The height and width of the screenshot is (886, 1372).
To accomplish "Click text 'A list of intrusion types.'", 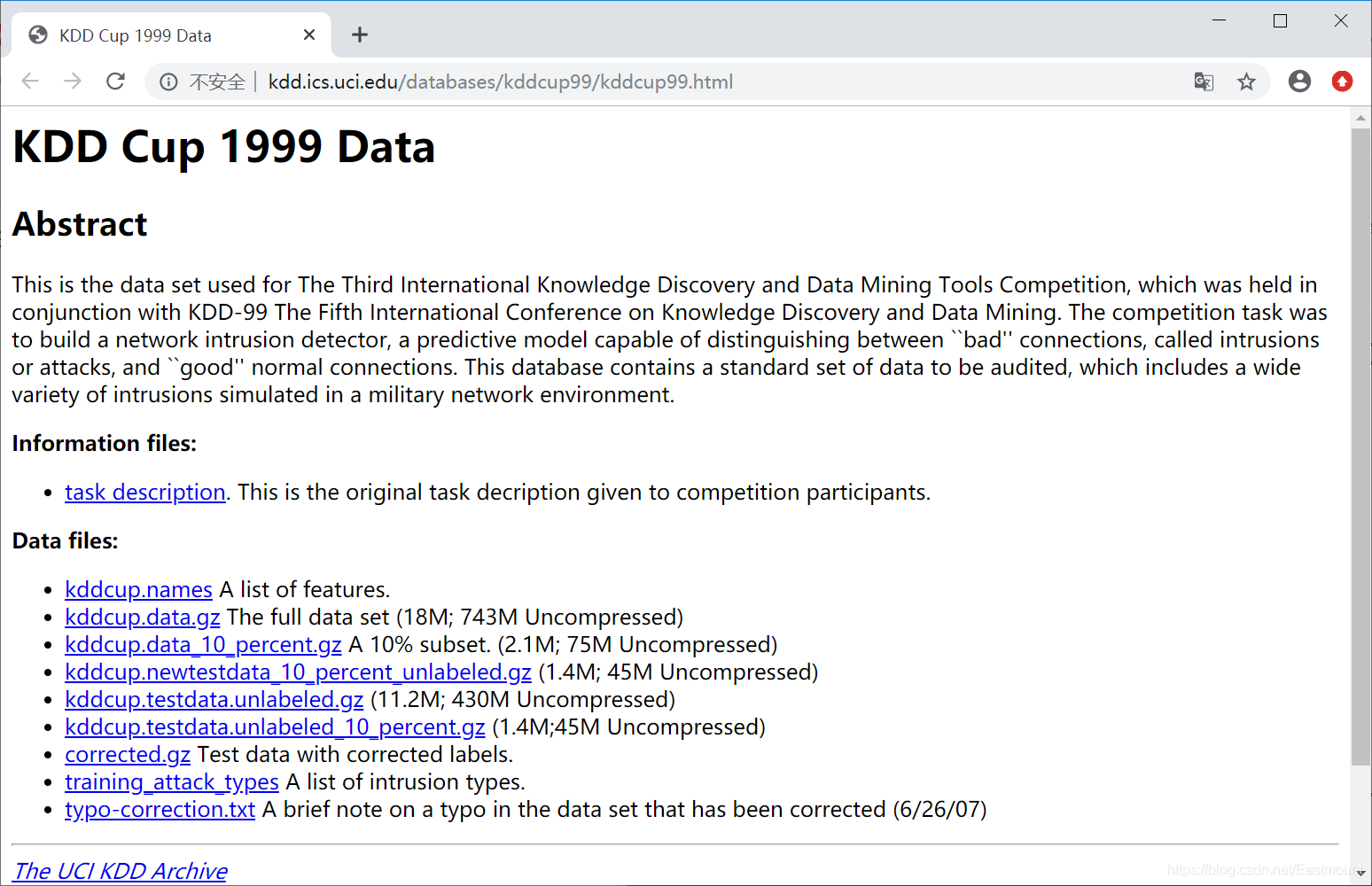I will click(x=406, y=782).
